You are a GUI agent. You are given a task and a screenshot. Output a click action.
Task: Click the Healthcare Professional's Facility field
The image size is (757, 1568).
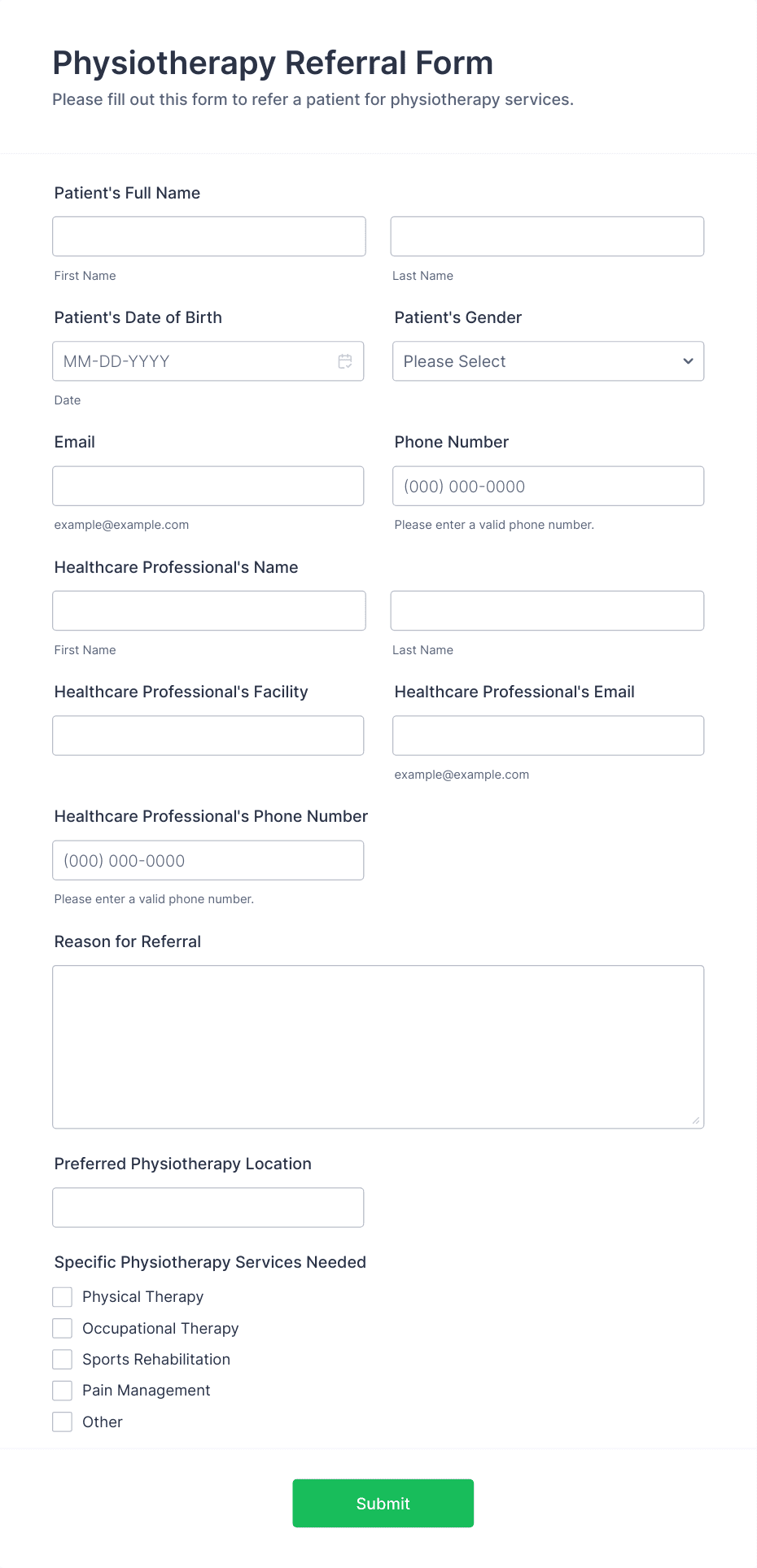coord(208,736)
